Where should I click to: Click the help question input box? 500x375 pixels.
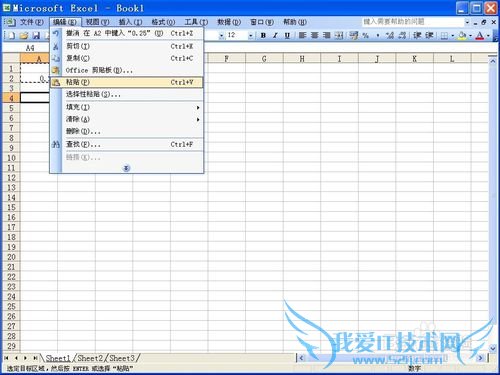click(413, 22)
